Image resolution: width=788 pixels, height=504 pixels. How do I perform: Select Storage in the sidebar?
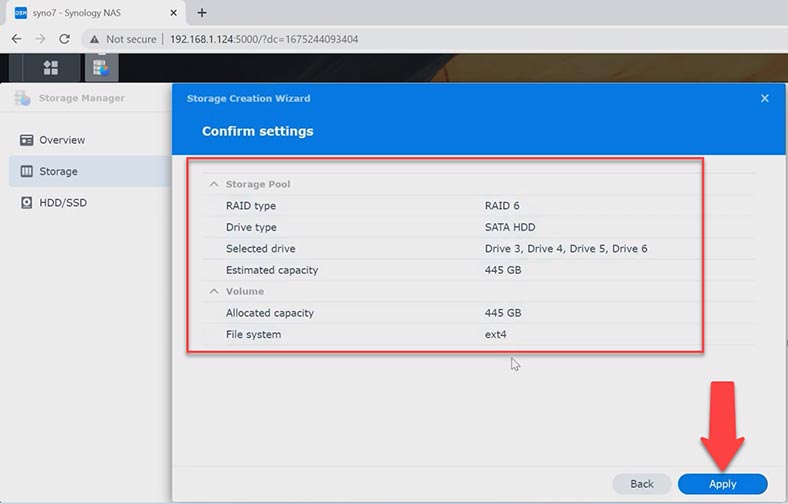pyautogui.click(x=89, y=171)
